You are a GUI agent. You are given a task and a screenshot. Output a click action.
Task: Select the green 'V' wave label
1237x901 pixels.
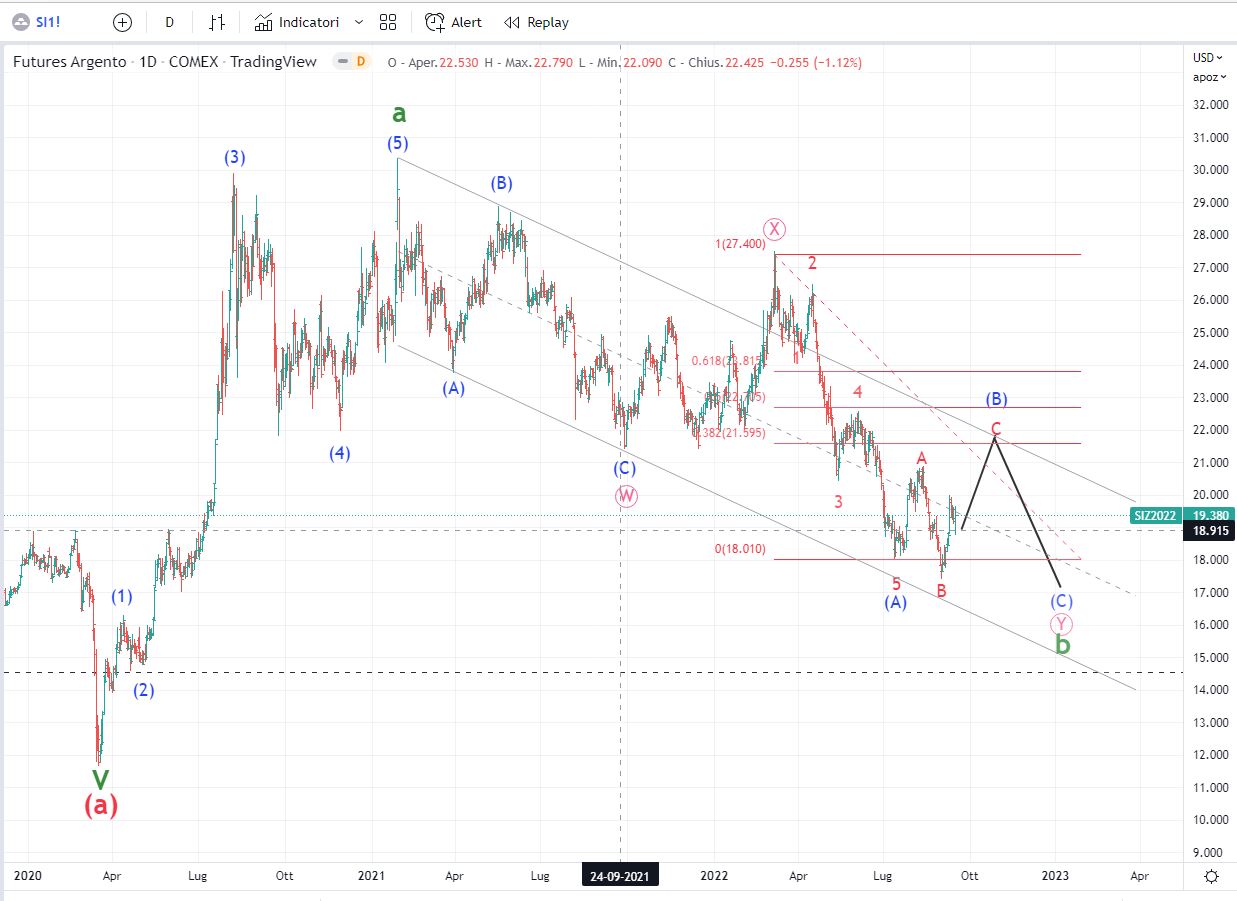pyautogui.click(x=100, y=779)
